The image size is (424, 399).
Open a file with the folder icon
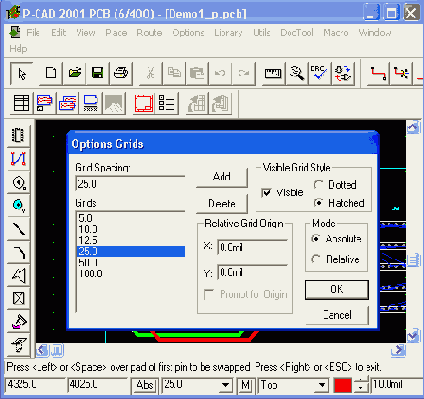[x=75, y=73]
